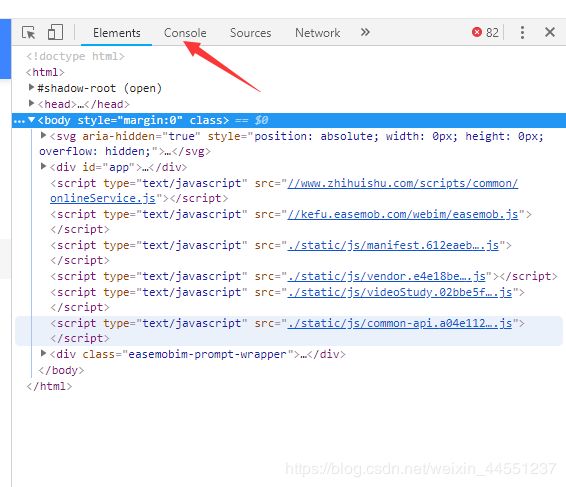This screenshot has height=487, width=566.
Task: Expand the easemobim-prompt-wrapper div node
Action: pyautogui.click(x=43, y=353)
